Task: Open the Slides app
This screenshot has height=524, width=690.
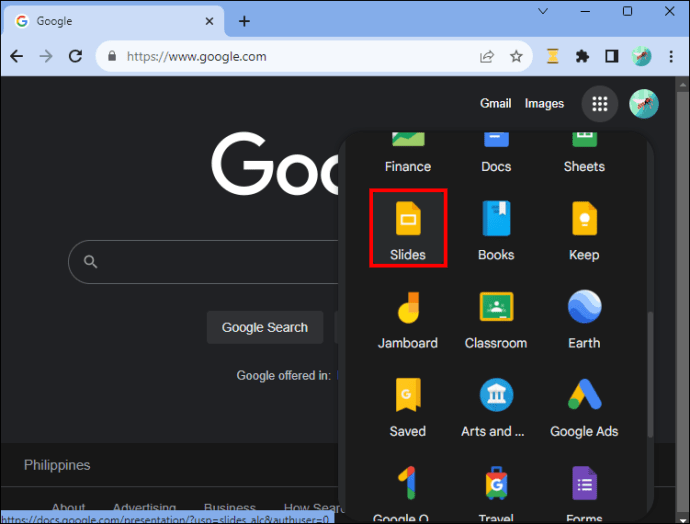Action: 408,228
